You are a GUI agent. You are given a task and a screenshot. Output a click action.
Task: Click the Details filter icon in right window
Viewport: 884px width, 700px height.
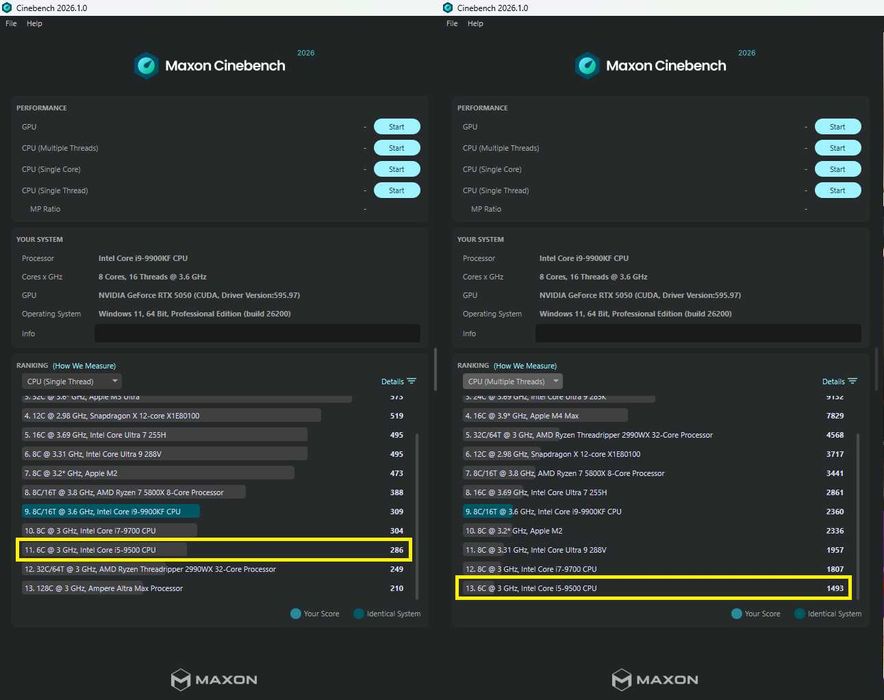(852, 382)
